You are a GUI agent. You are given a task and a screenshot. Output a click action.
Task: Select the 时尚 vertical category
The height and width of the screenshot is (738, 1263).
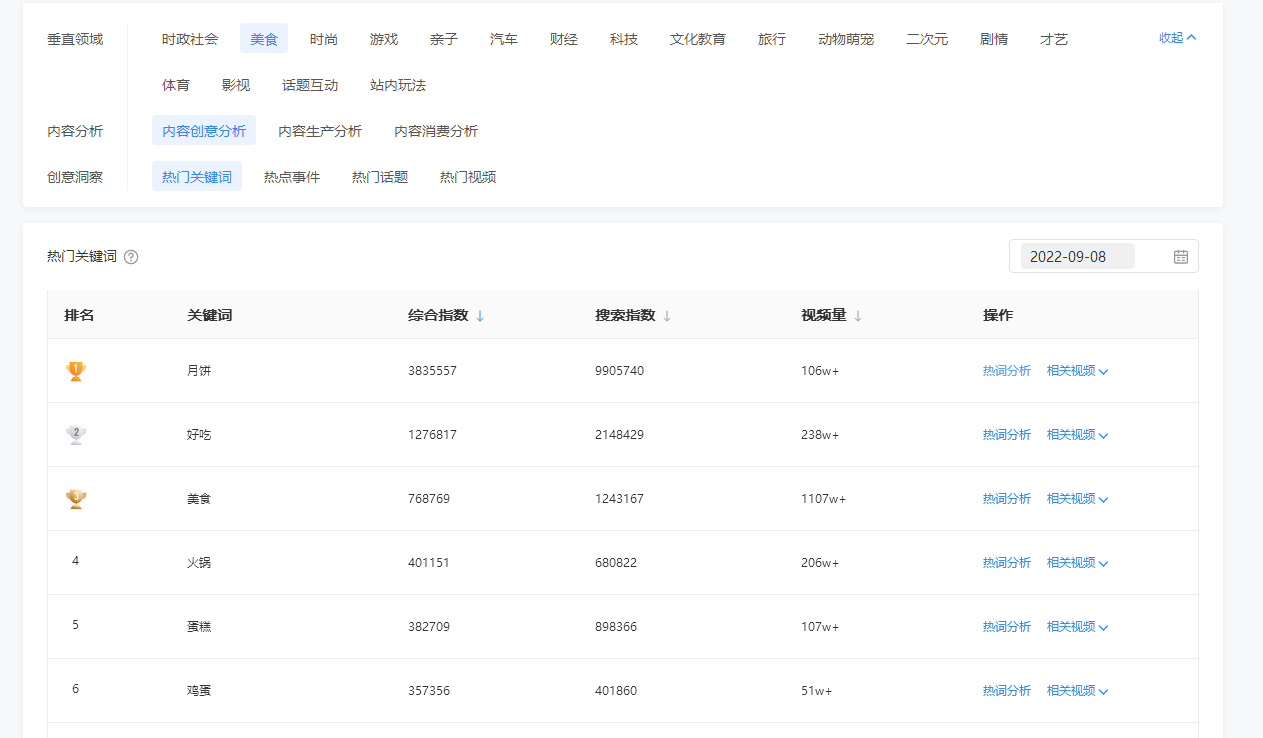coord(323,39)
